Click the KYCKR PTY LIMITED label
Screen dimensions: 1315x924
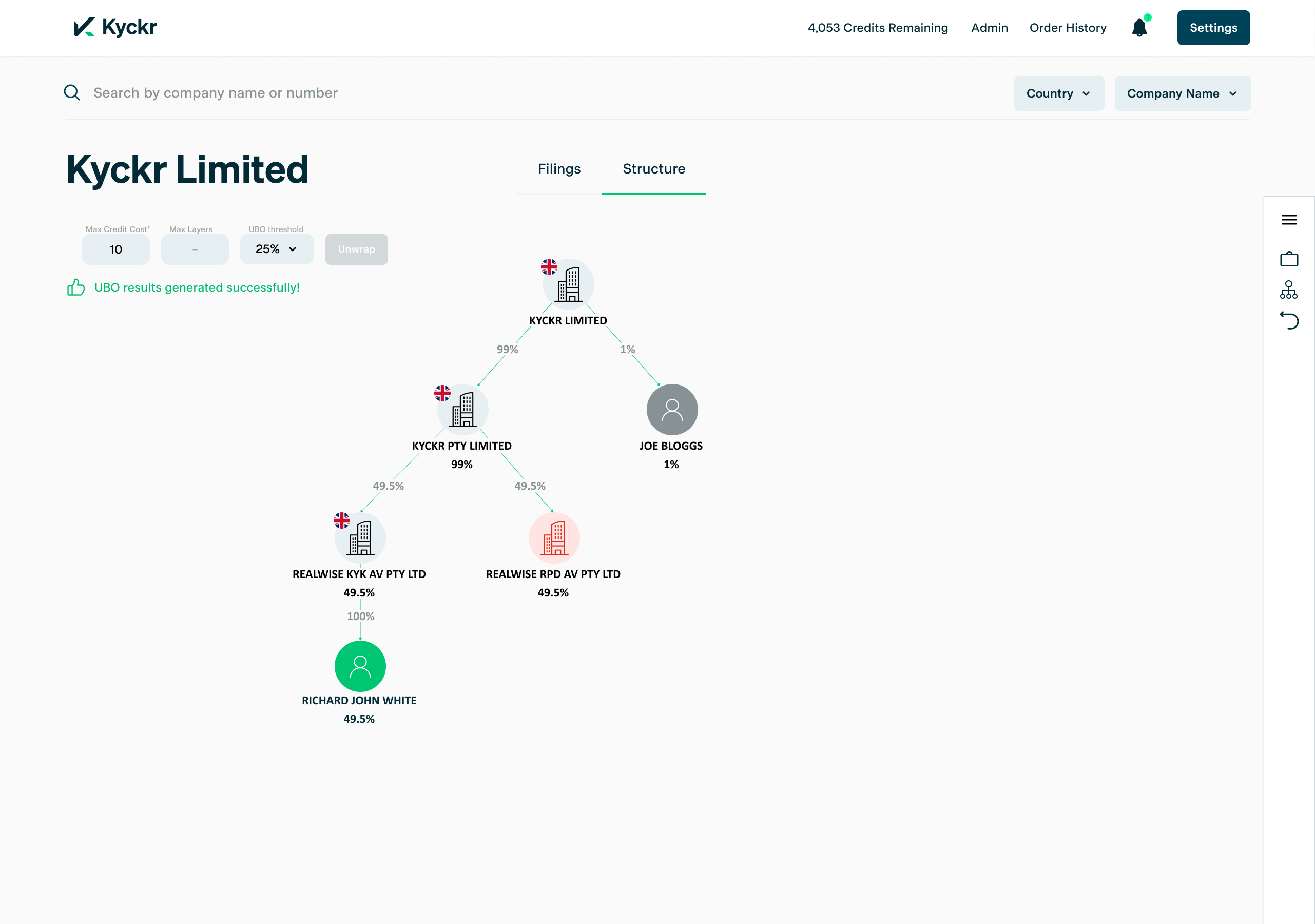[x=461, y=446]
